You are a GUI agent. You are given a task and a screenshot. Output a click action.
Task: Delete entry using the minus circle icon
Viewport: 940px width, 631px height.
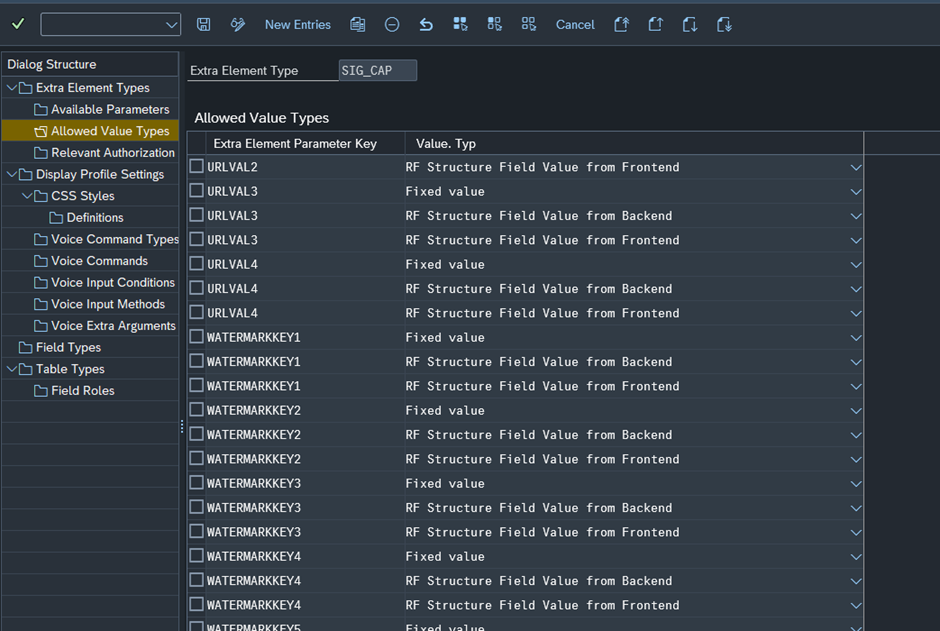(x=392, y=24)
